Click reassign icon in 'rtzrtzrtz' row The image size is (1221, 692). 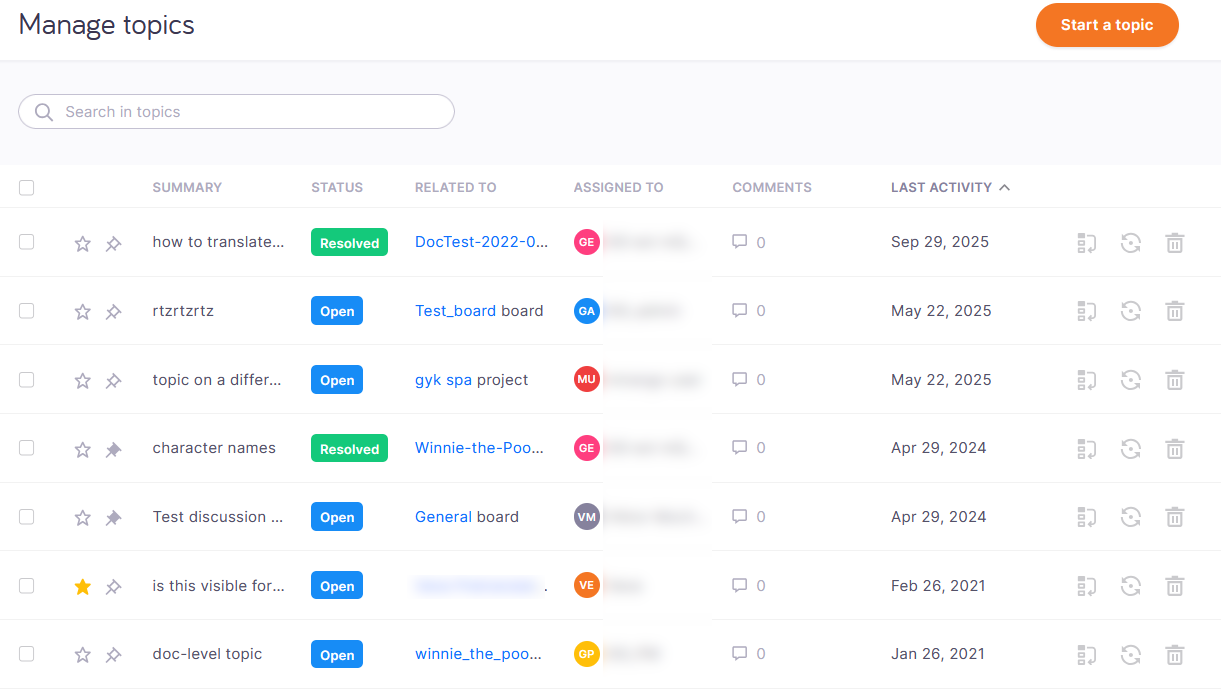click(1087, 311)
